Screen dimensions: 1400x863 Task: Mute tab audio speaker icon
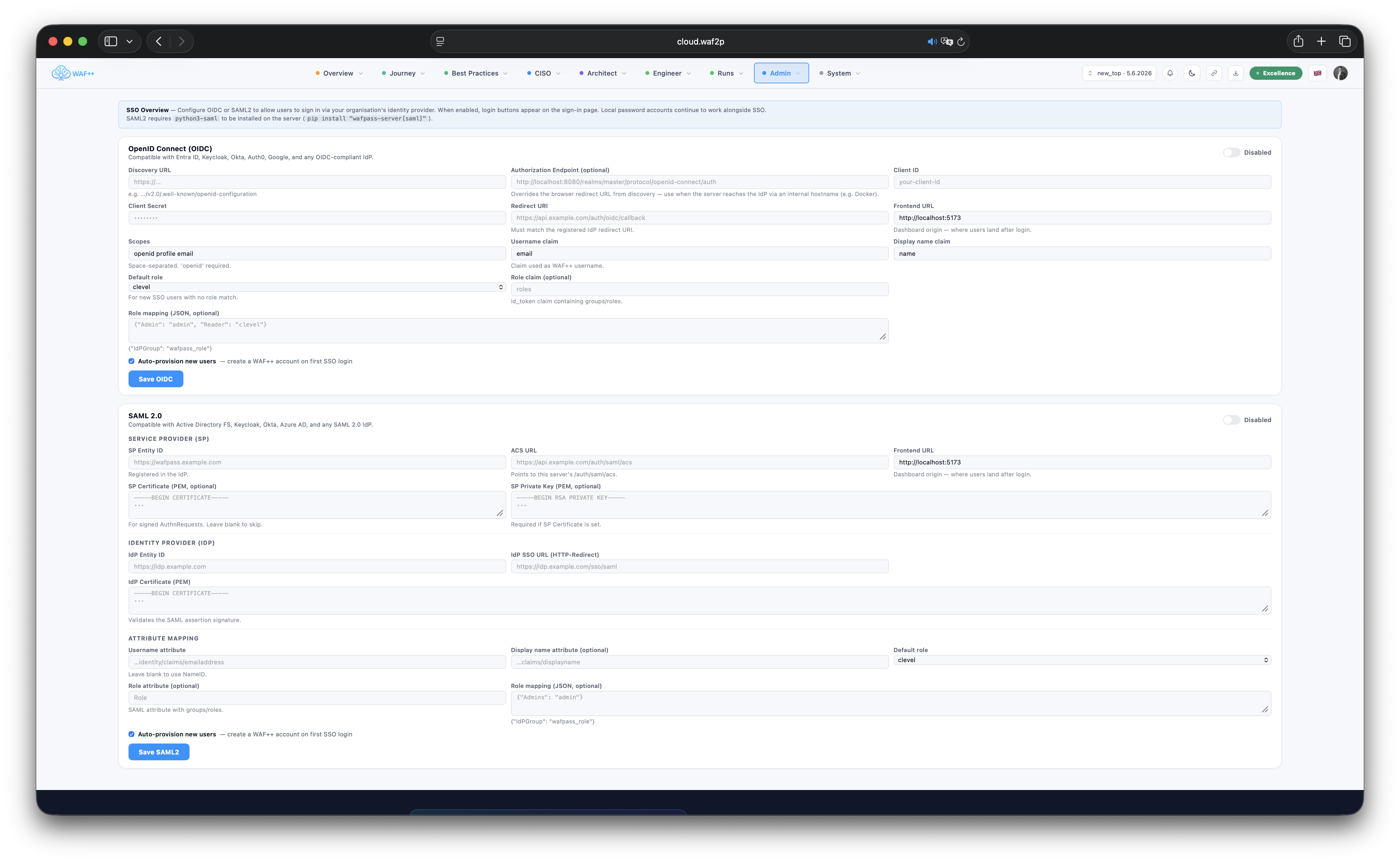point(932,42)
